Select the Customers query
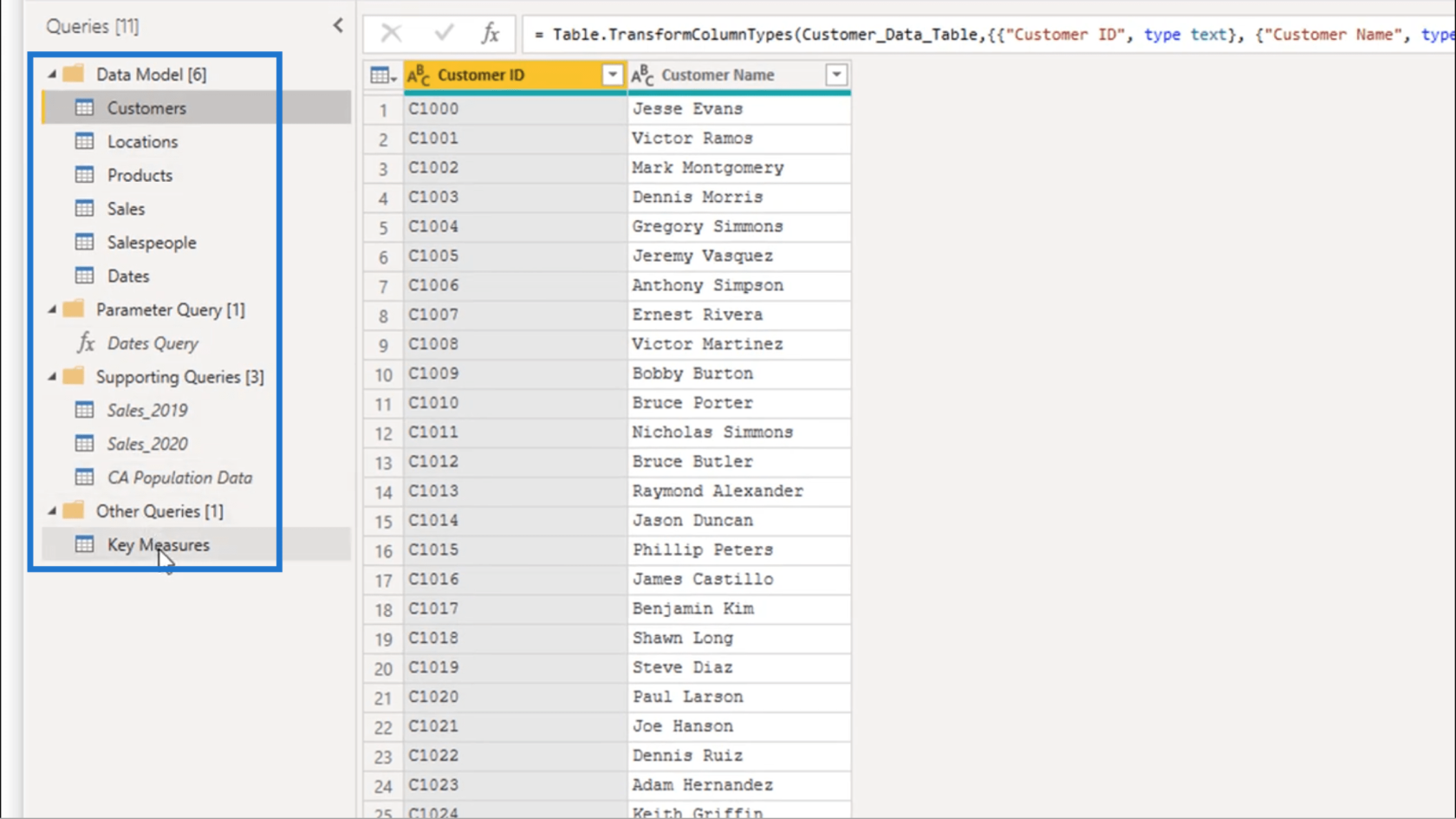The height and width of the screenshot is (819, 1456). [x=196, y=107]
